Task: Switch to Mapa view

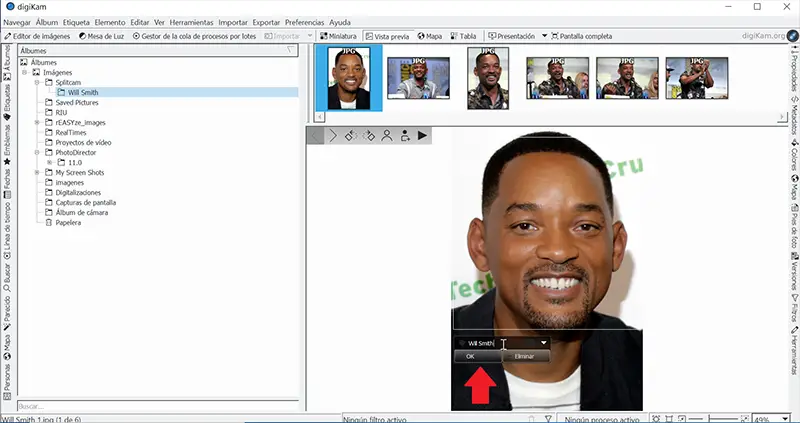Action: (x=430, y=36)
